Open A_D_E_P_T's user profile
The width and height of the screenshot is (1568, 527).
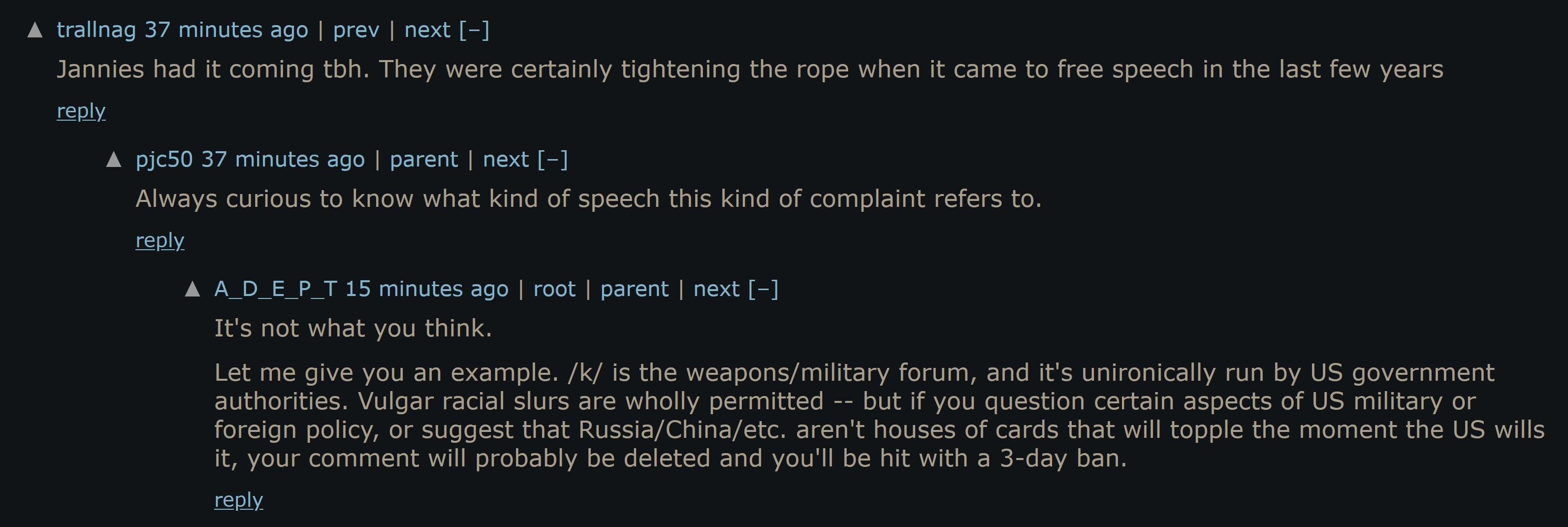[275, 289]
